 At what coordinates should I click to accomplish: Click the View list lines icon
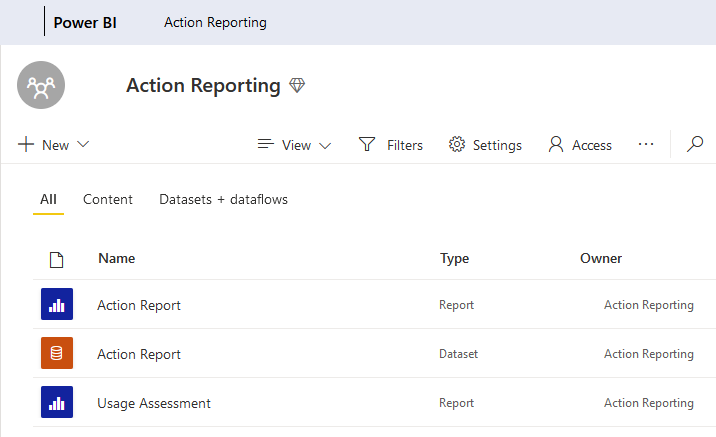266,144
